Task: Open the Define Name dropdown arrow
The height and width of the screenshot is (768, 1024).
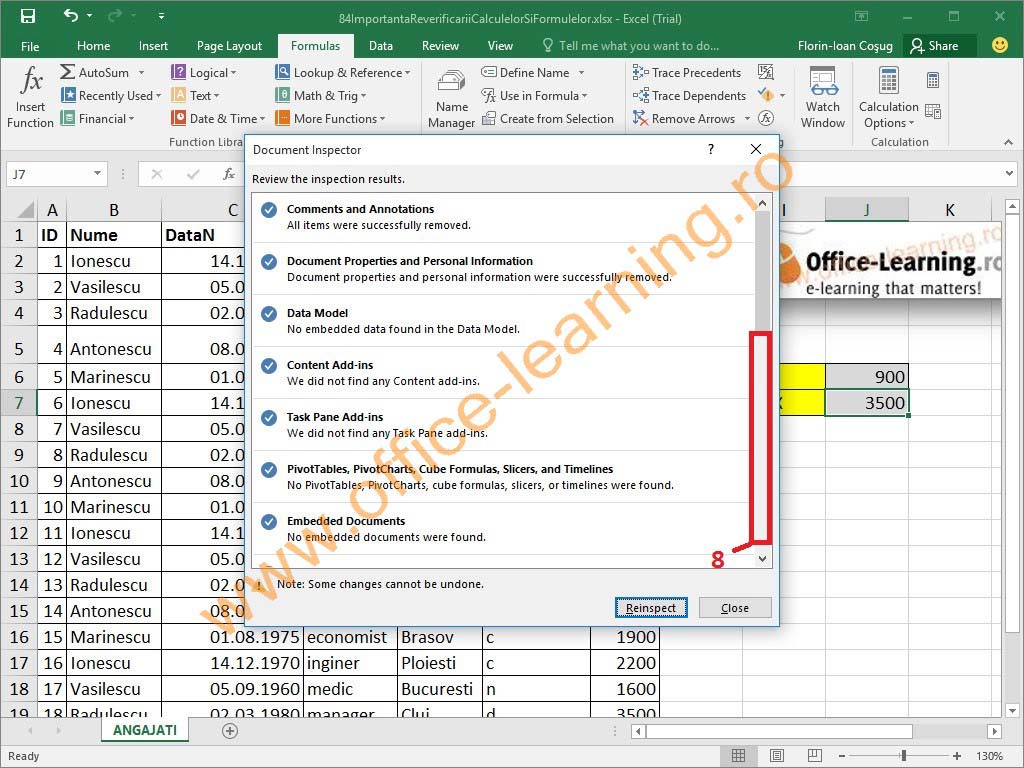Action: tap(581, 72)
